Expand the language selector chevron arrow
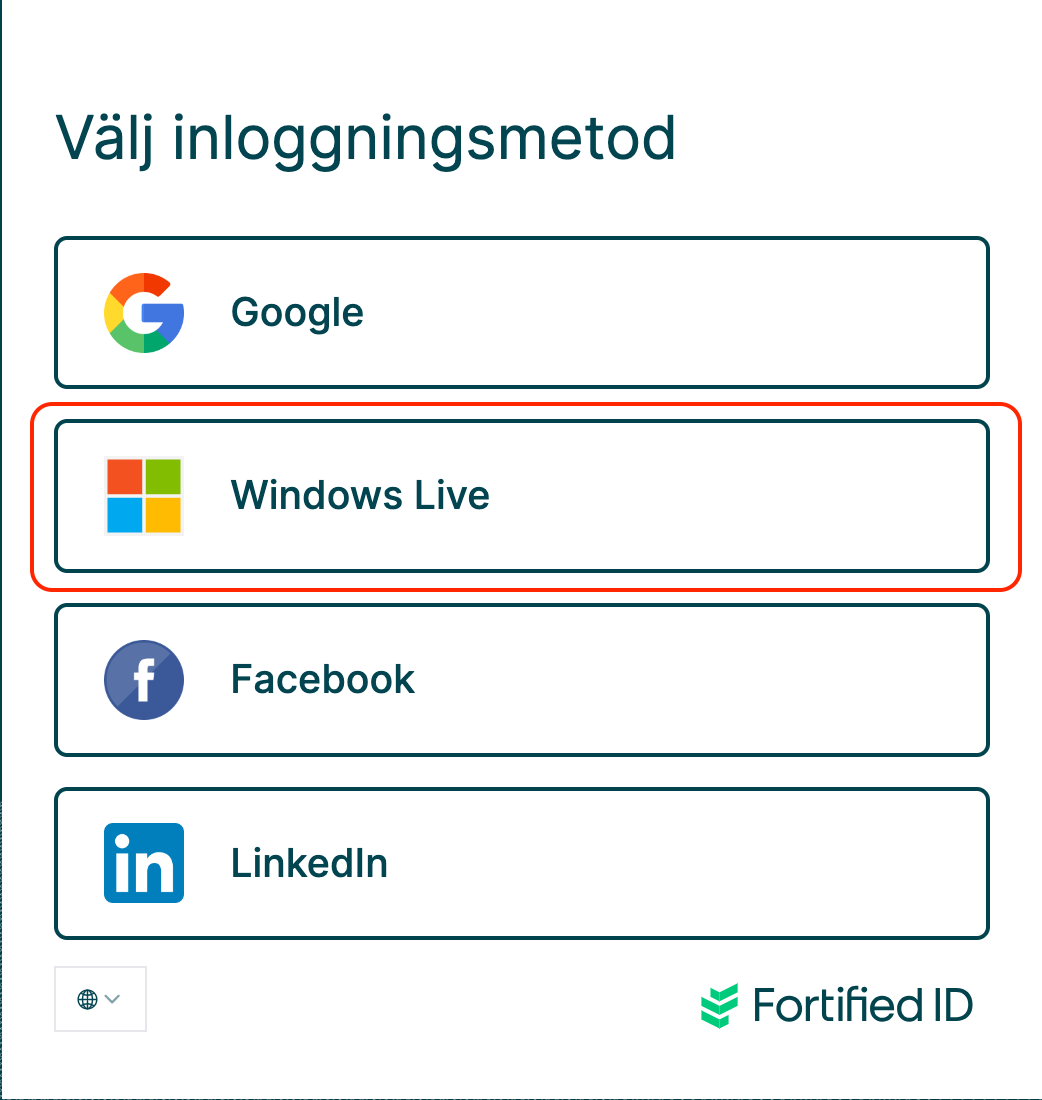The image size is (1042, 1100). click(x=112, y=999)
